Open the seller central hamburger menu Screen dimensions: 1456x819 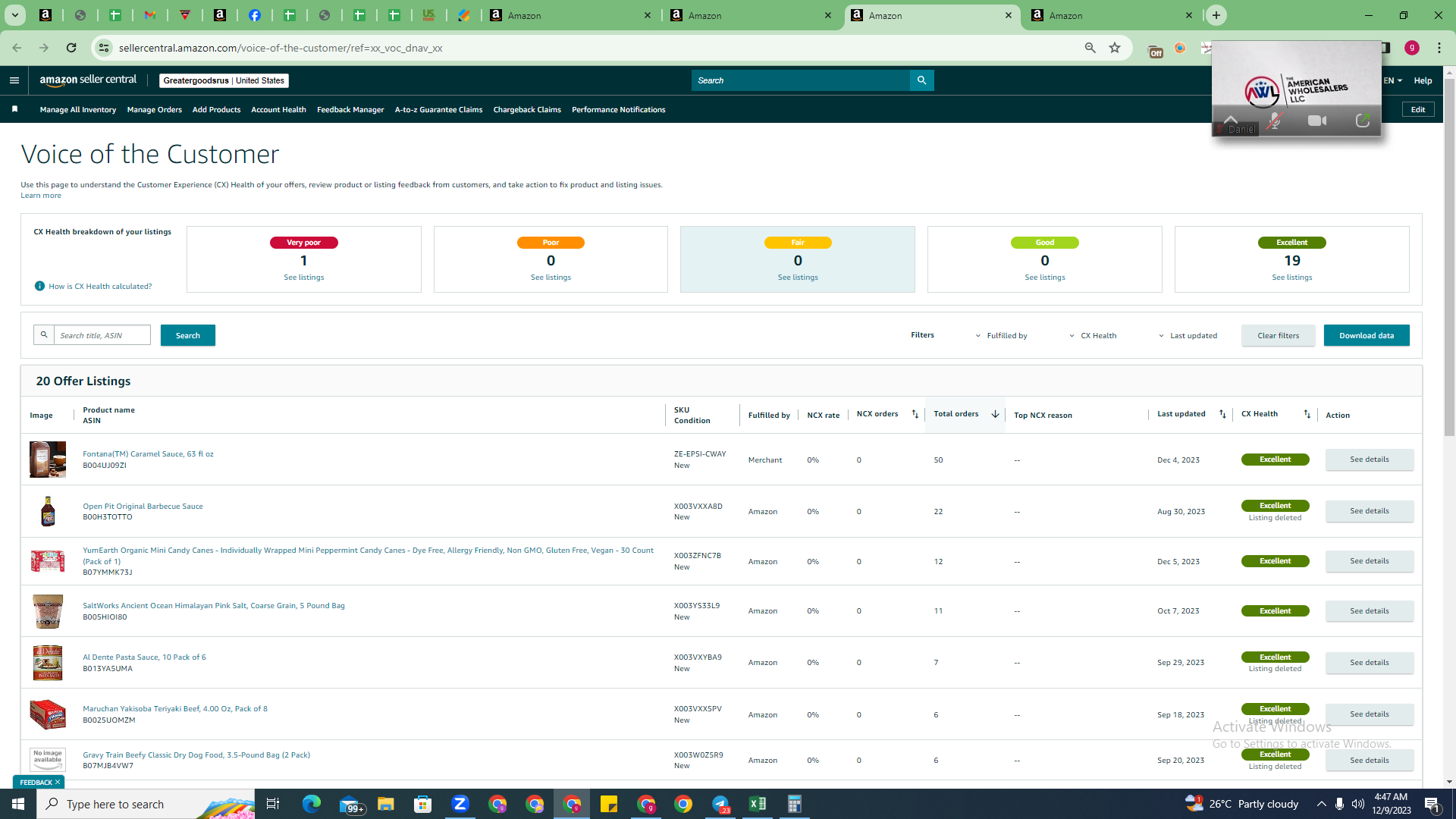point(14,80)
